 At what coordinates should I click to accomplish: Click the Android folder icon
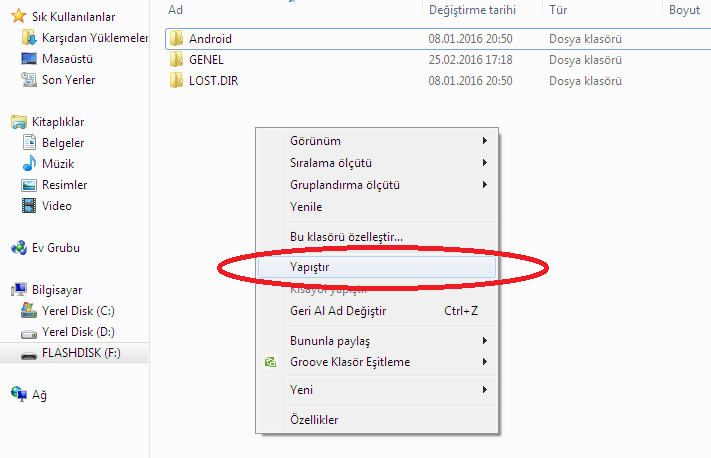(x=177, y=39)
